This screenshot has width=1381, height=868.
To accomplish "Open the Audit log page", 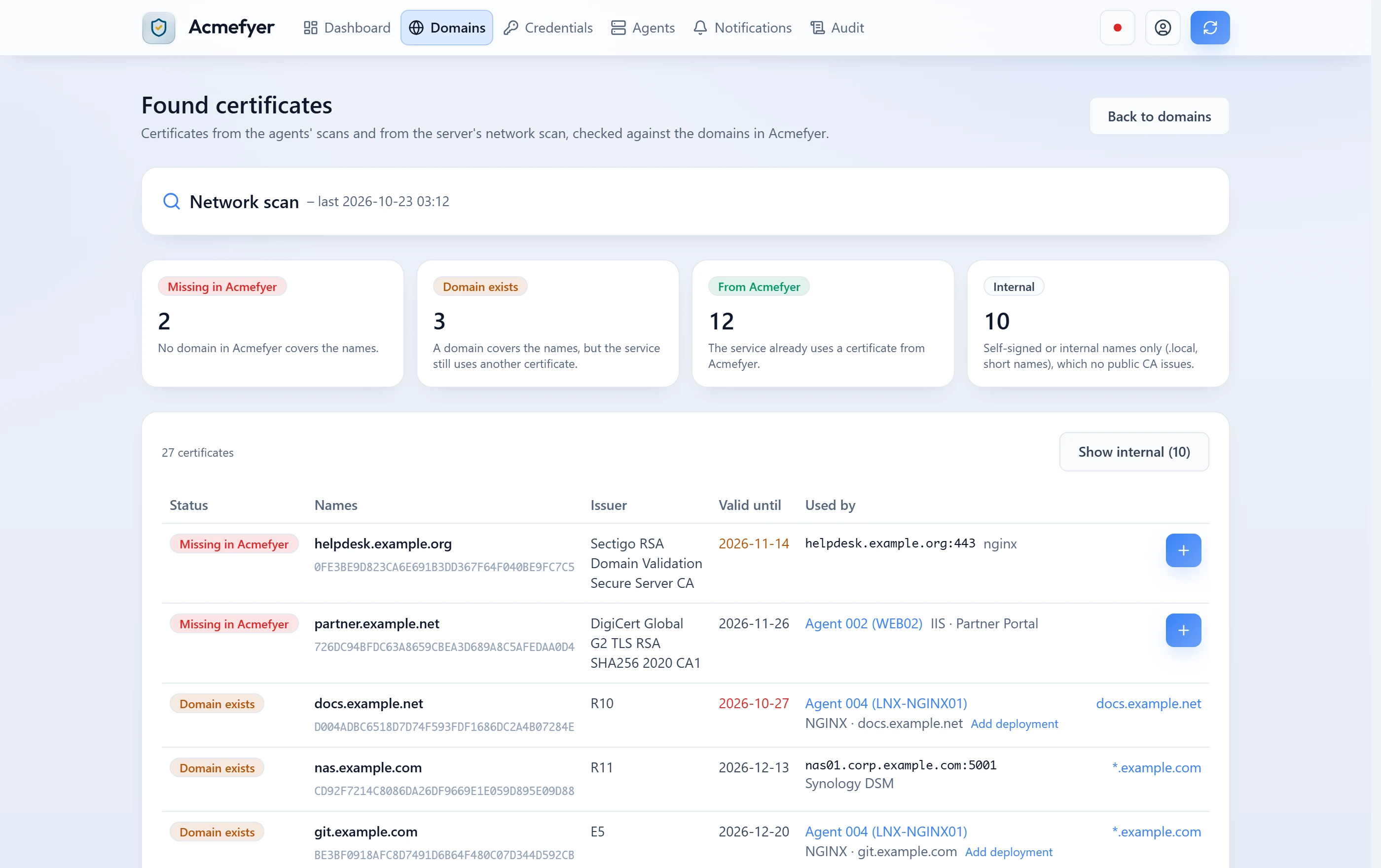I will coord(837,28).
